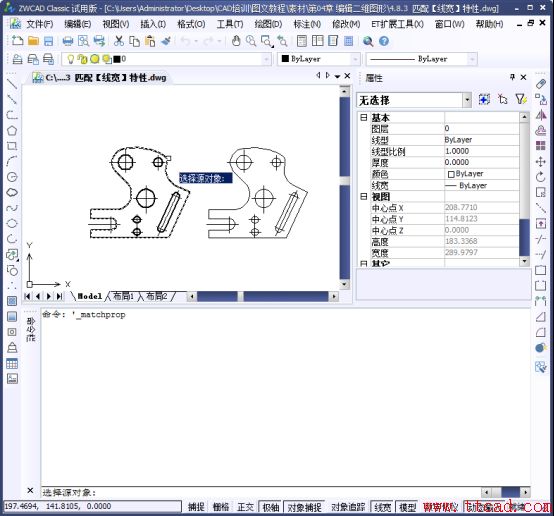This screenshot has width=554, height=516.
Task: Click the 颜色 ByLayer color swatch property
Action: 482,174
